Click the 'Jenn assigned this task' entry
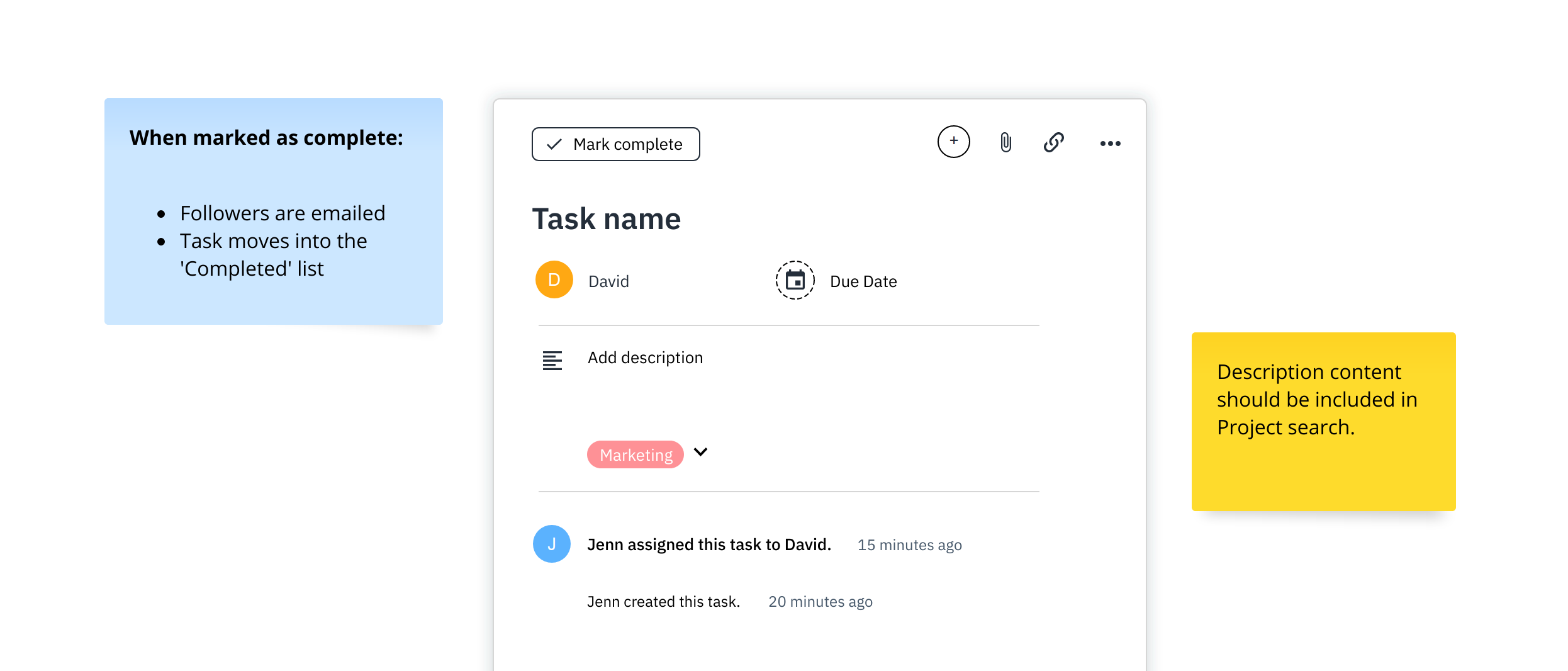1568x671 pixels. point(708,544)
